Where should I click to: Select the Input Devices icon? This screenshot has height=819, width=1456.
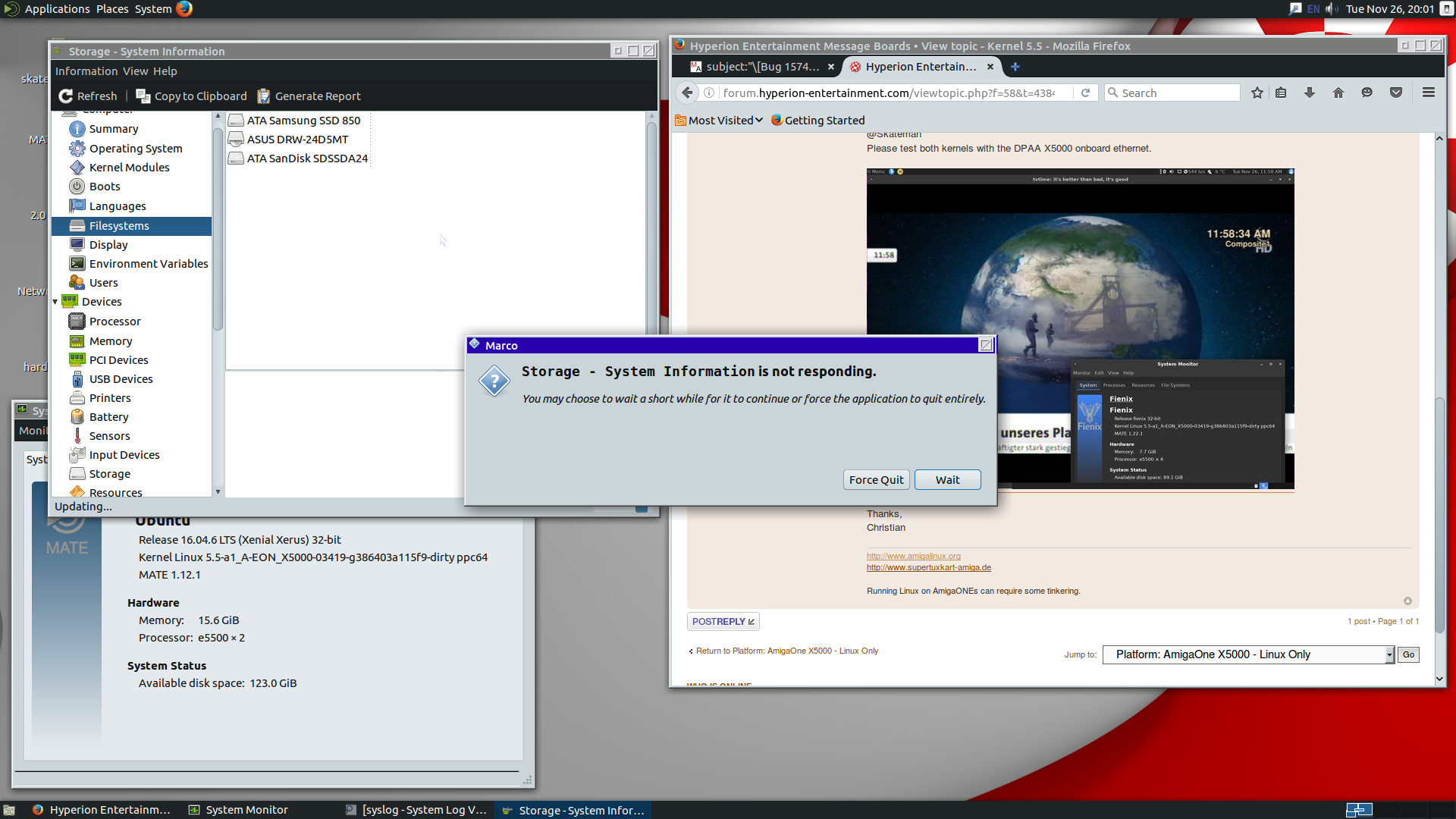[x=77, y=455]
